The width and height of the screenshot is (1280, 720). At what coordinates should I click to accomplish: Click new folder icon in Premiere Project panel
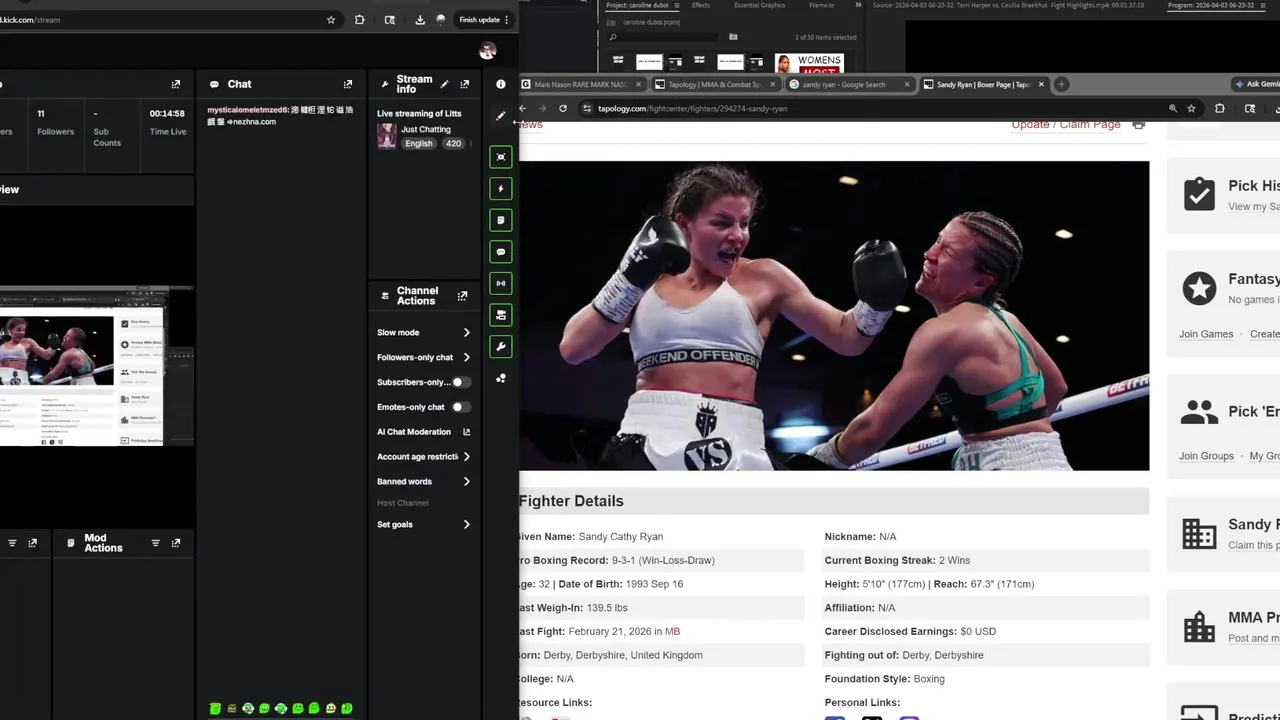click(733, 37)
